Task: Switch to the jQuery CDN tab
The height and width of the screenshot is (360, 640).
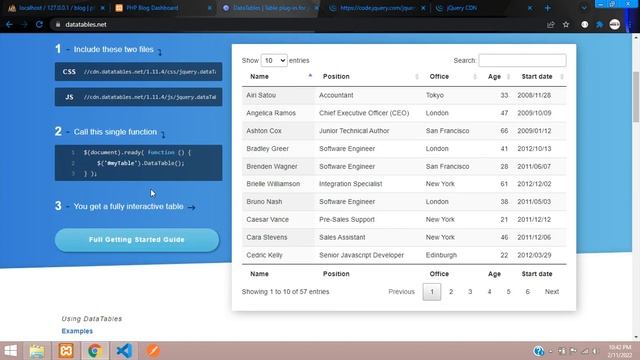Action: (484, 8)
